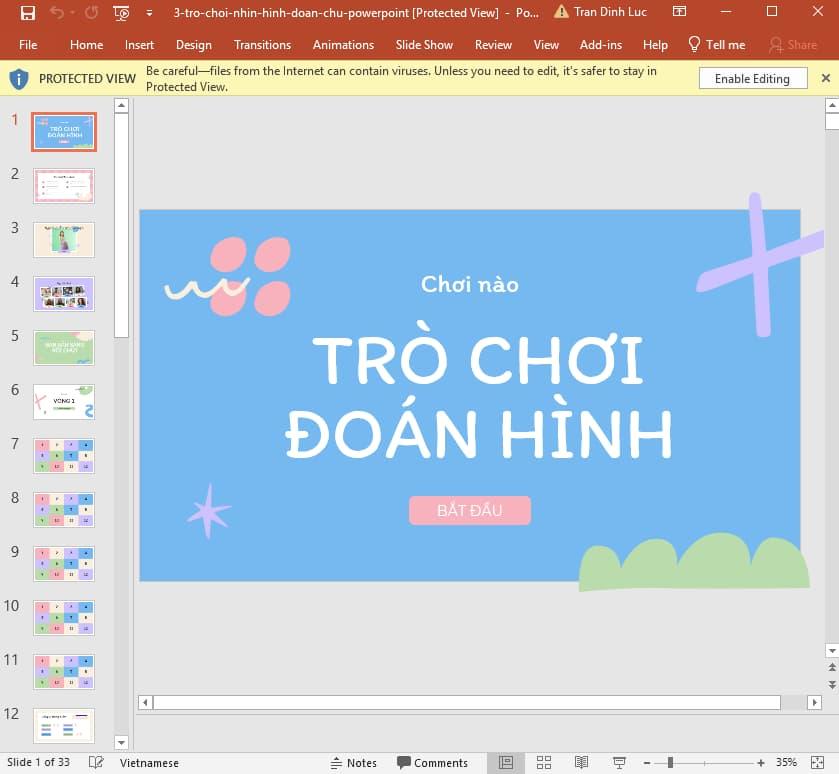This screenshot has width=839, height=774.
Task: Open the Customize Quick Access Toolbar menu
Action: pyautogui.click(x=149, y=11)
